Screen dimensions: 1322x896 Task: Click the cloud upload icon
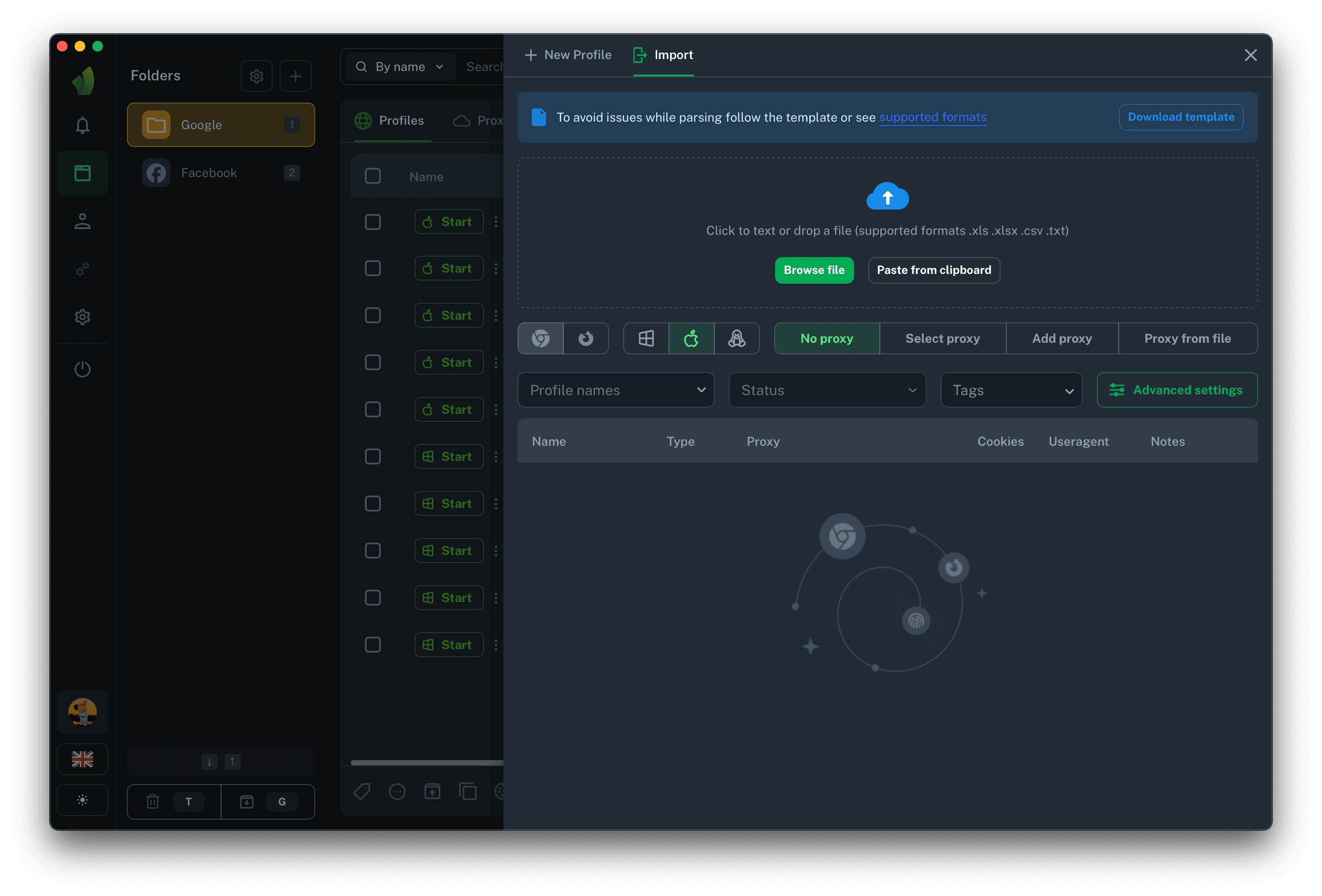click(887, 197)
